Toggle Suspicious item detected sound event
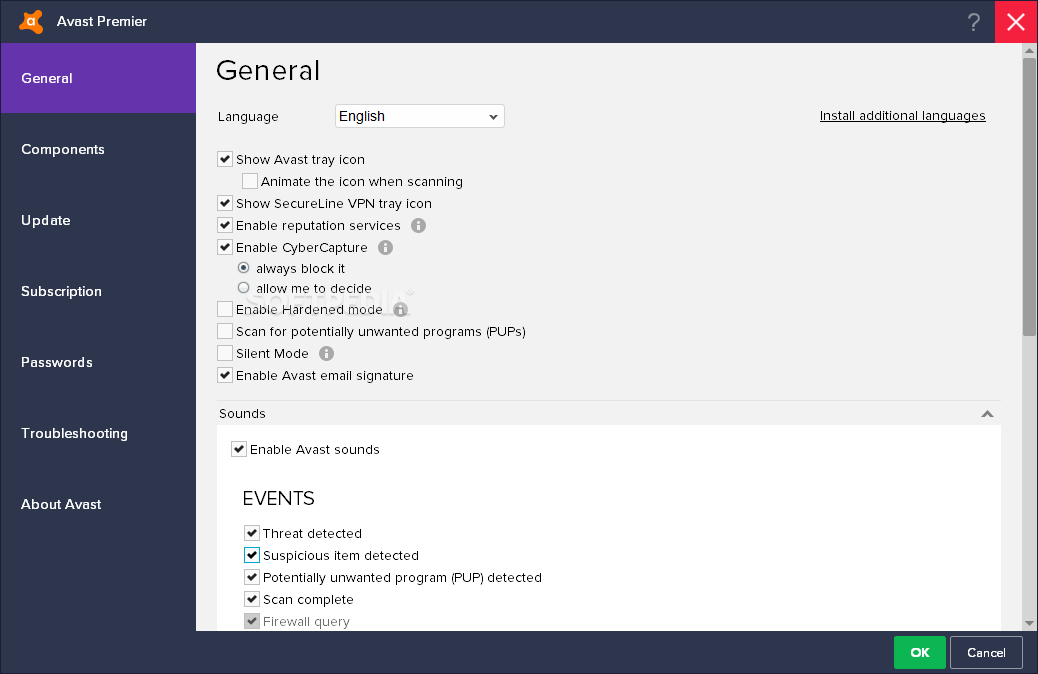This screenshot has width=1038, height=674. pyautogui.click(x=252, y=555)
